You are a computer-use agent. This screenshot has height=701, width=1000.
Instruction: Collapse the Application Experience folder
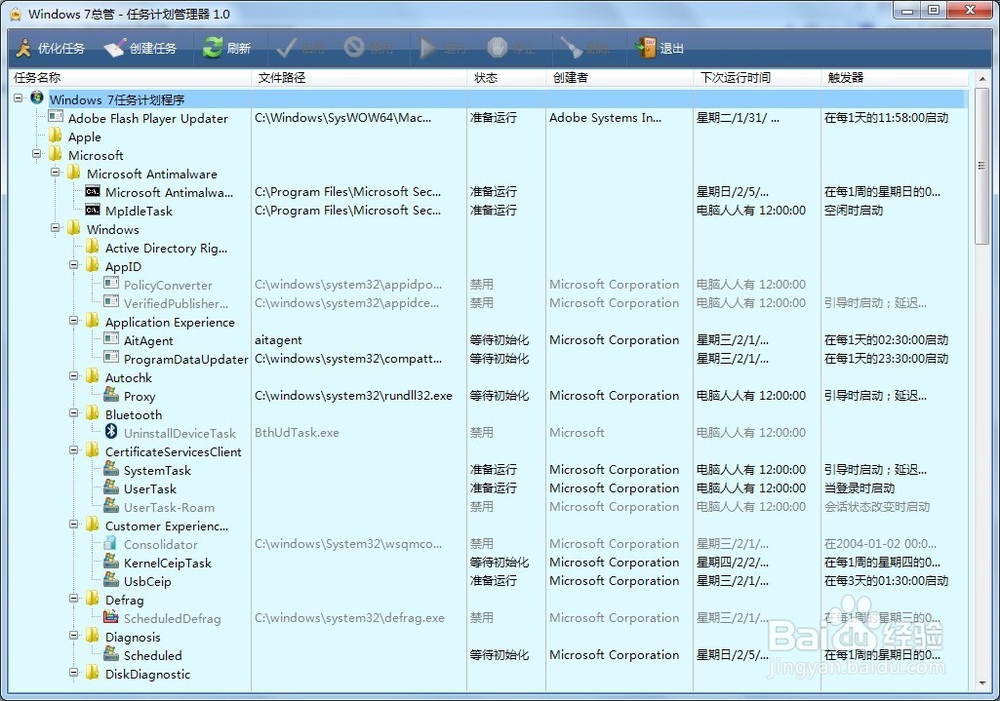tap(74, 321)
